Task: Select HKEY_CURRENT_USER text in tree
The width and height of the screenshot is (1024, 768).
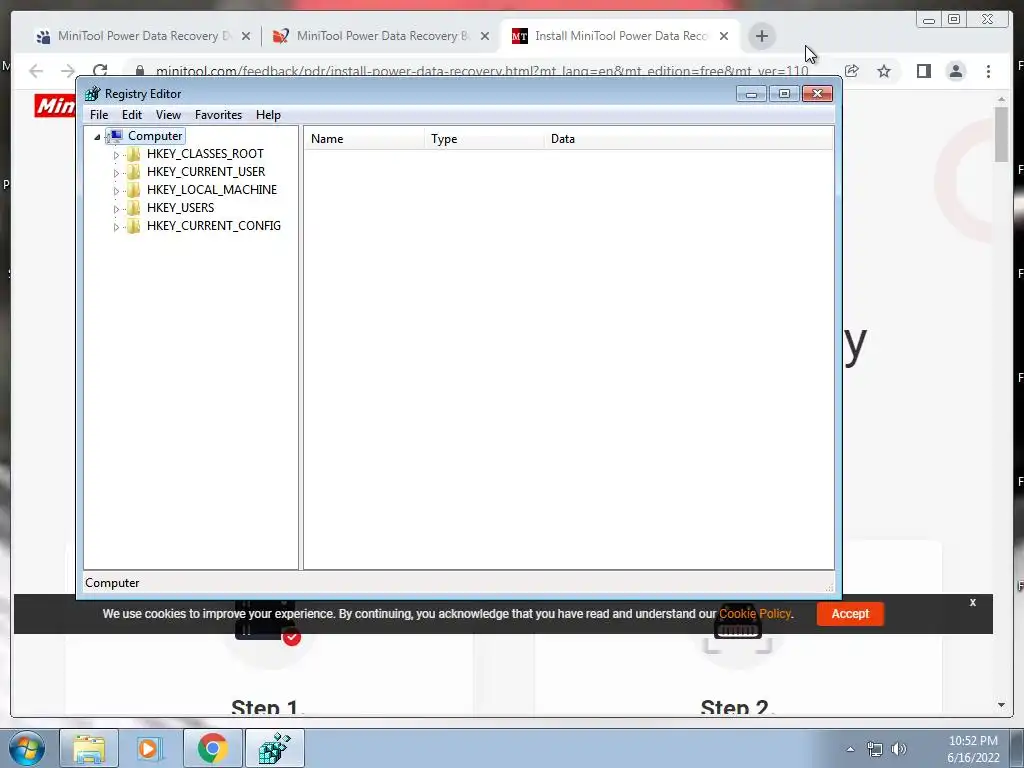Action: [x=206, y=172]
